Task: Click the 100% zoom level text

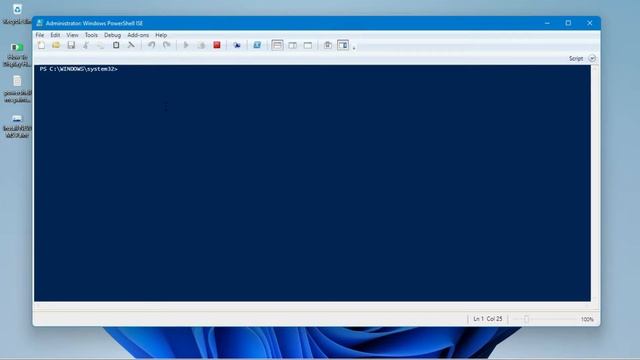Action: [587, 319]
